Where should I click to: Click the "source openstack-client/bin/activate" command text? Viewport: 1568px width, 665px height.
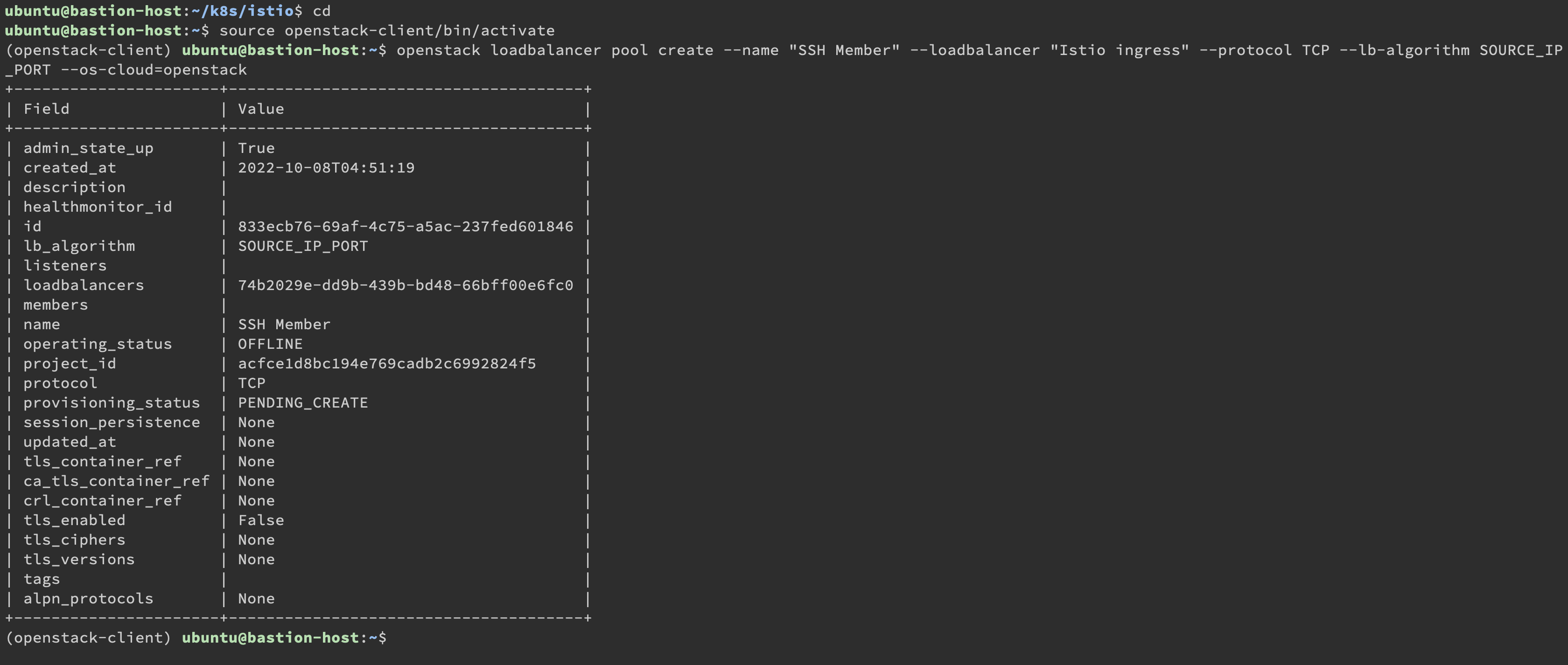pyautogui.click(x=386, y=31)
